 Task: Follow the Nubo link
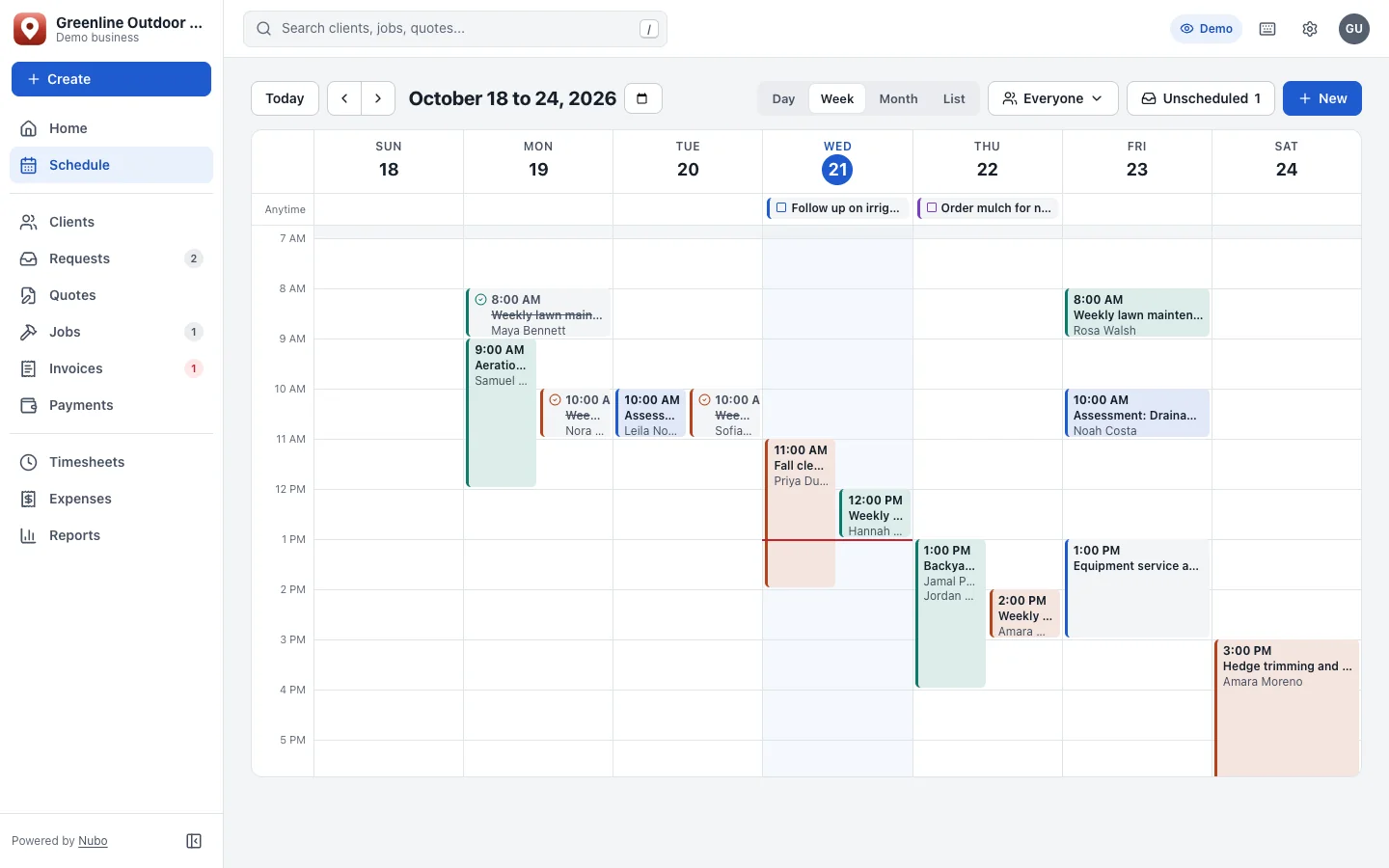click(93, 841)
